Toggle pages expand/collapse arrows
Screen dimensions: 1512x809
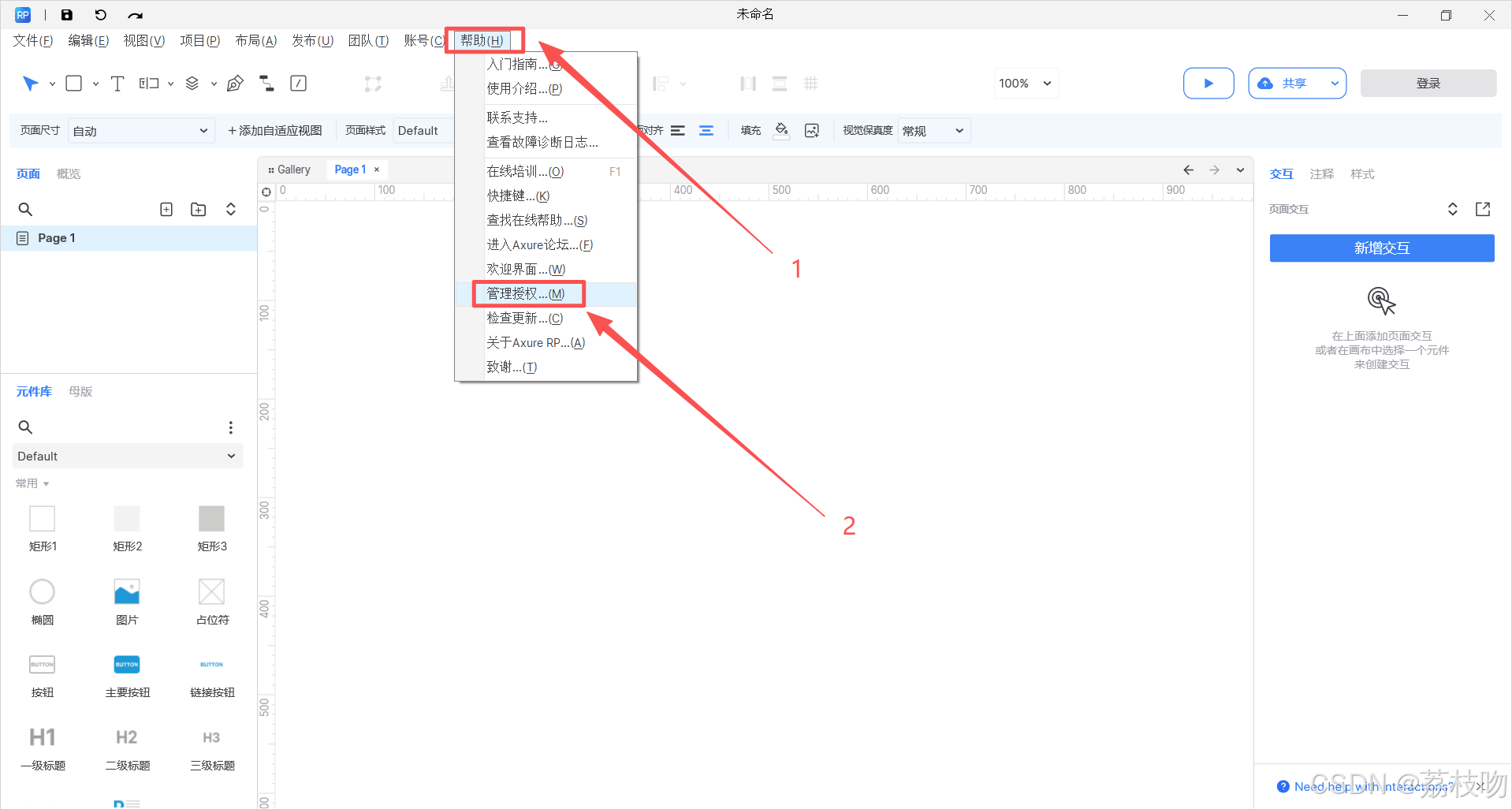tap(231, 209)
